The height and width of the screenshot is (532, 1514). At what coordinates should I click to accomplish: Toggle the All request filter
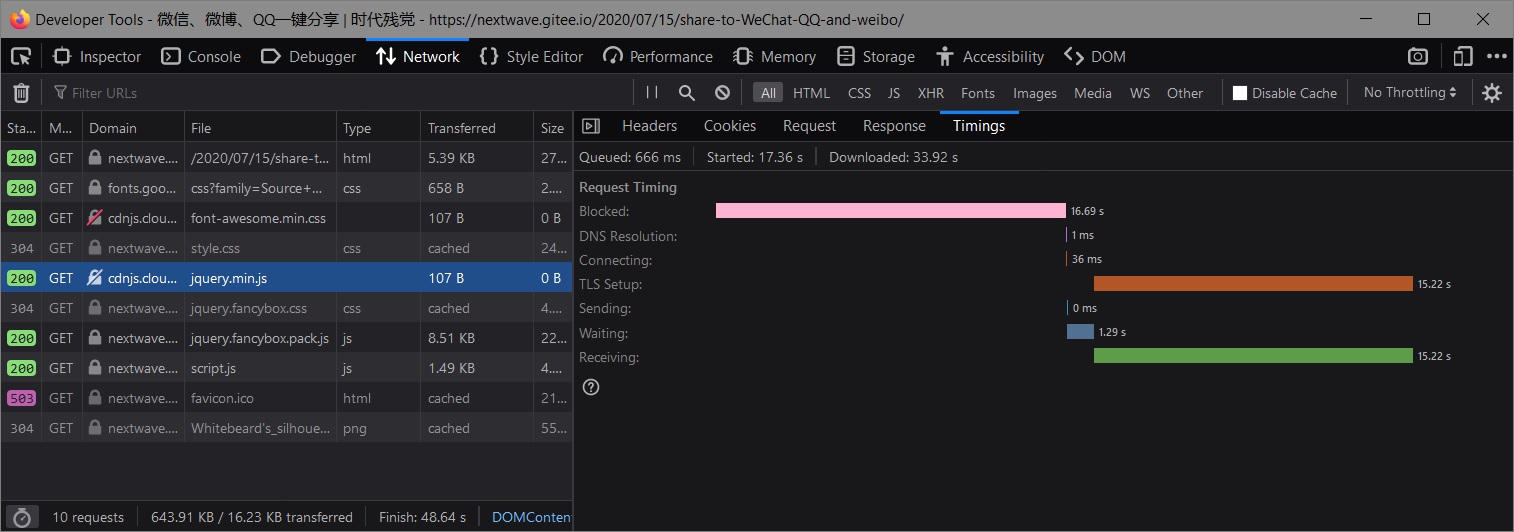pos(768,93)
